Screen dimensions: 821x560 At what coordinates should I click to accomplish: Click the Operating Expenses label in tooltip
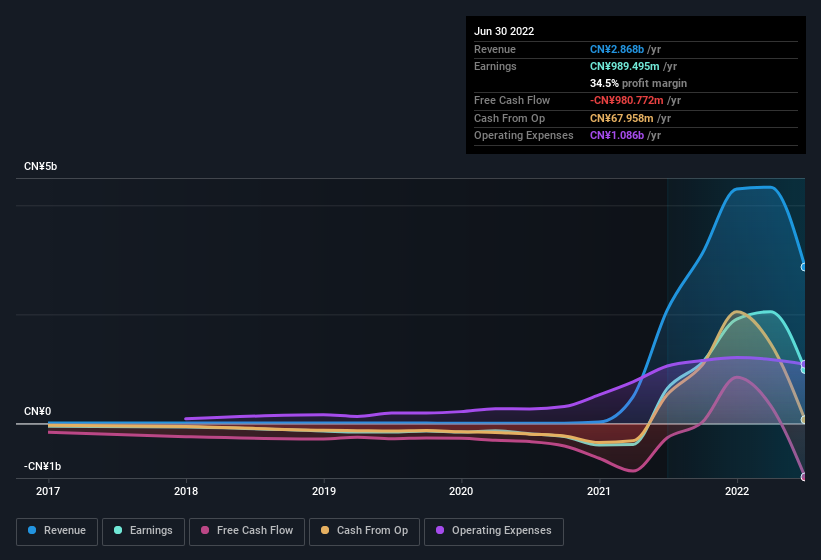point(524,135)
